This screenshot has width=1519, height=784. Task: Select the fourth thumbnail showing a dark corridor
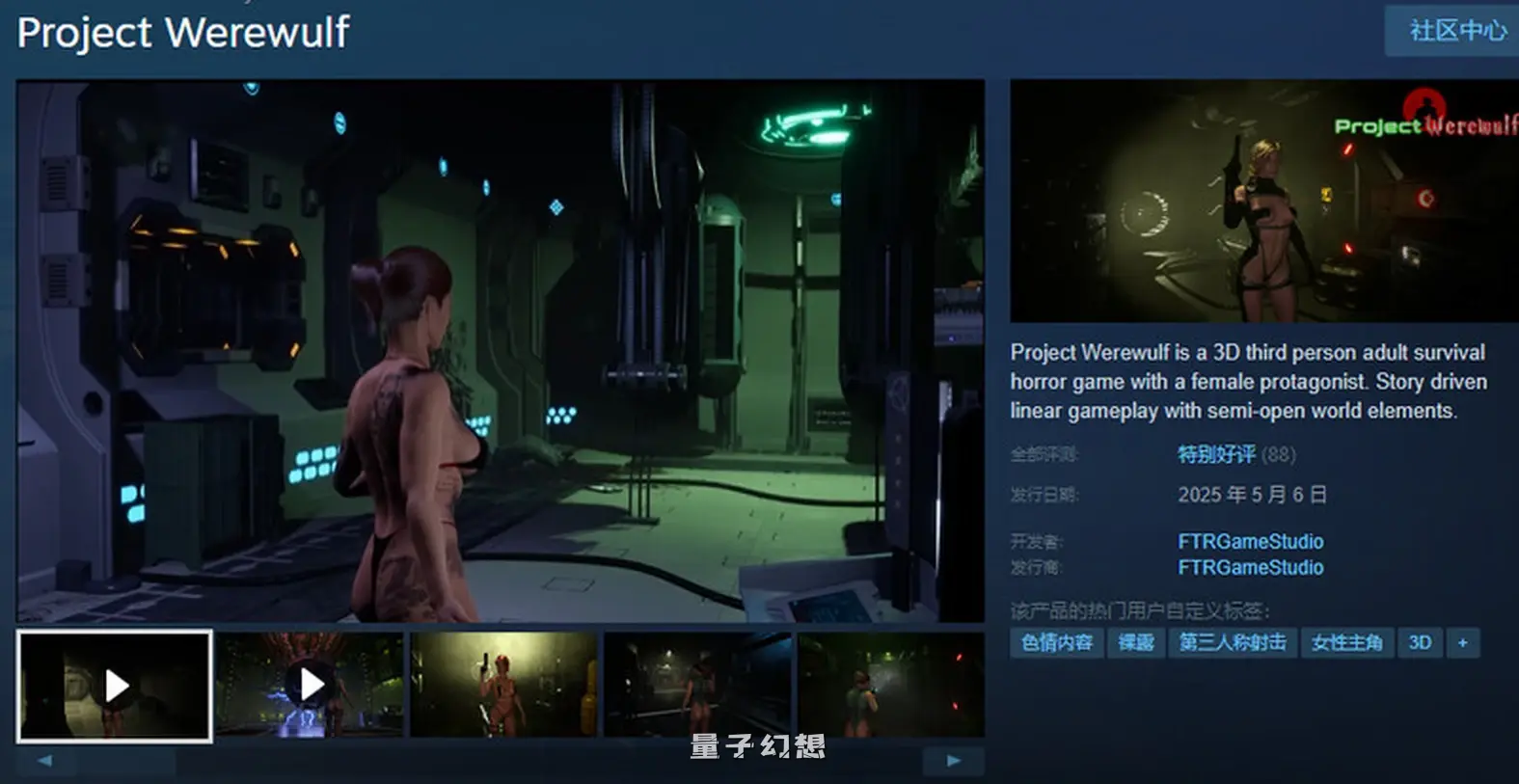tap(697, 685)
